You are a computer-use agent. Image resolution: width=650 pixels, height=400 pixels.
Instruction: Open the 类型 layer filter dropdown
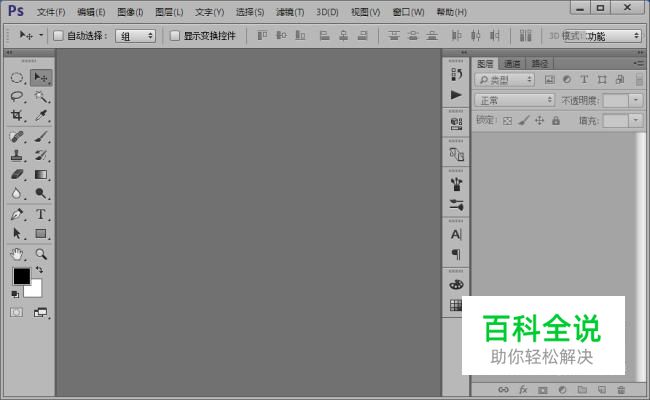[504, 80]
